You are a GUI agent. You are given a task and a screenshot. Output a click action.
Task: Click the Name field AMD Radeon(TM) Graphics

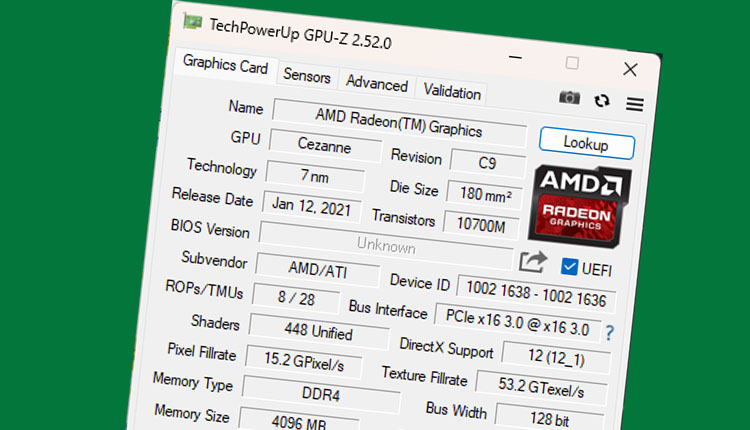point(400,123)
